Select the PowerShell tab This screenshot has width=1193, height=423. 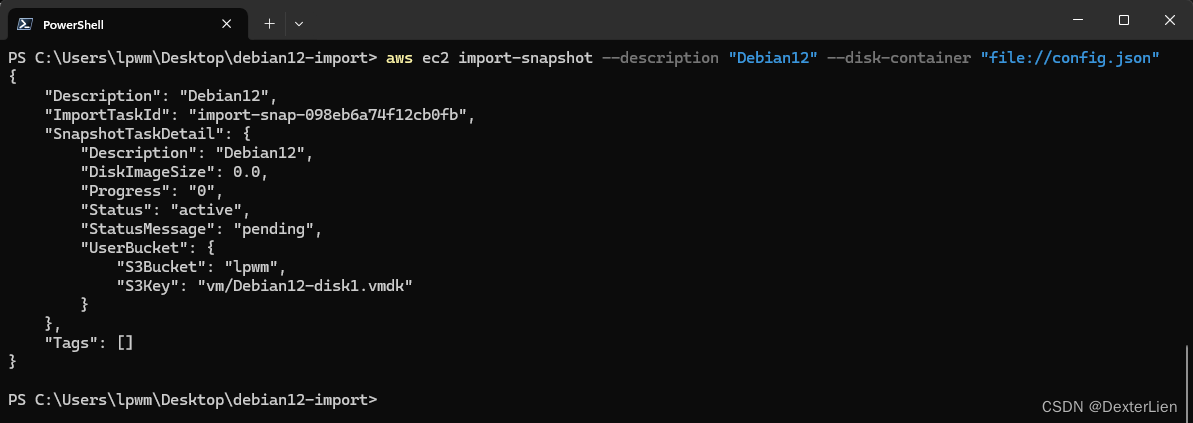(128, 24)
